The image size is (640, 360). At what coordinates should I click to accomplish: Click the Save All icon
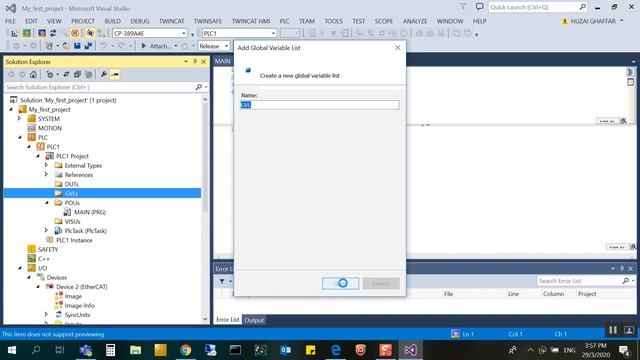(x=88, y=46)
